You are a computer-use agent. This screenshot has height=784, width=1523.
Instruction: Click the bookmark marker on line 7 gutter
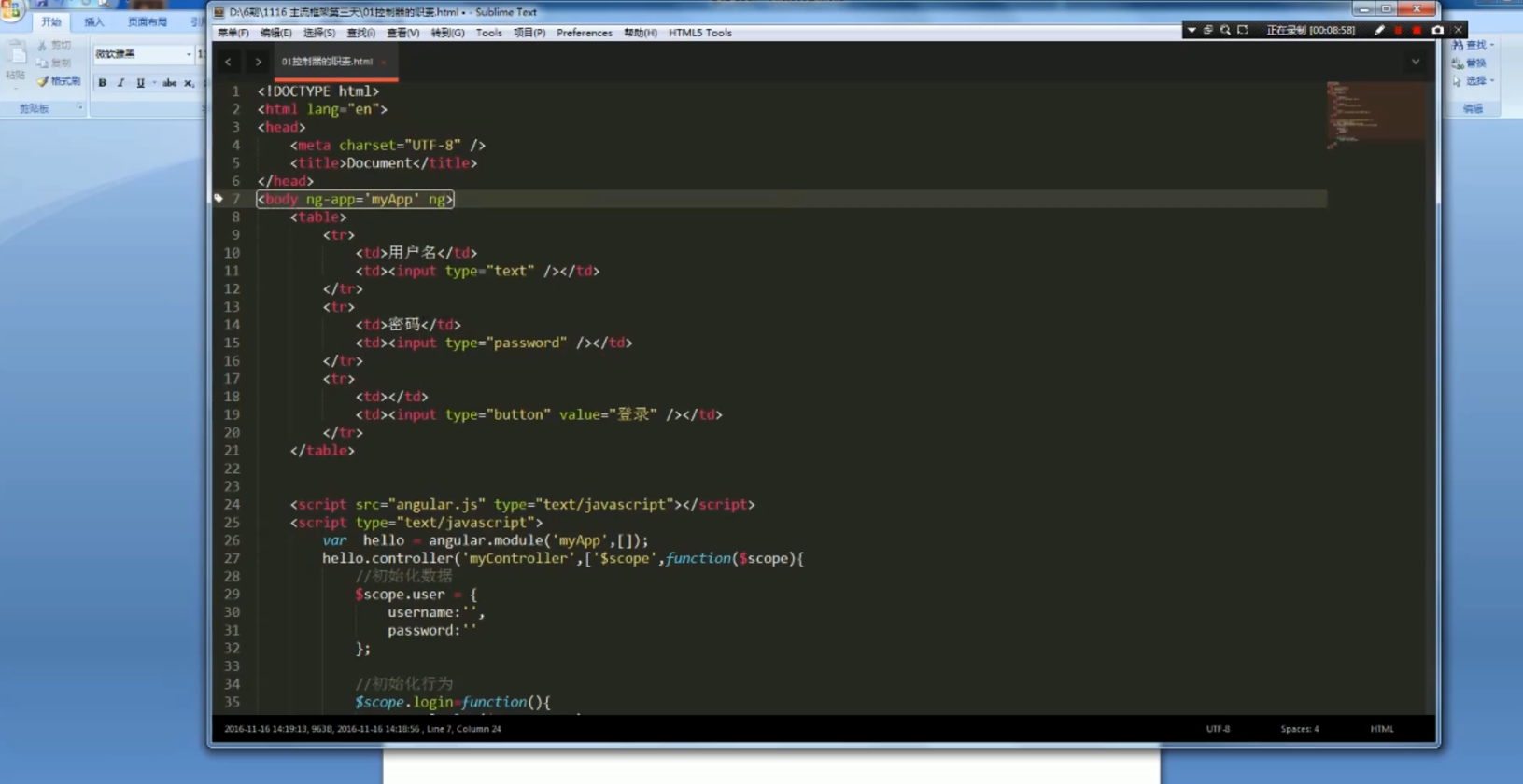pos(219,198)
